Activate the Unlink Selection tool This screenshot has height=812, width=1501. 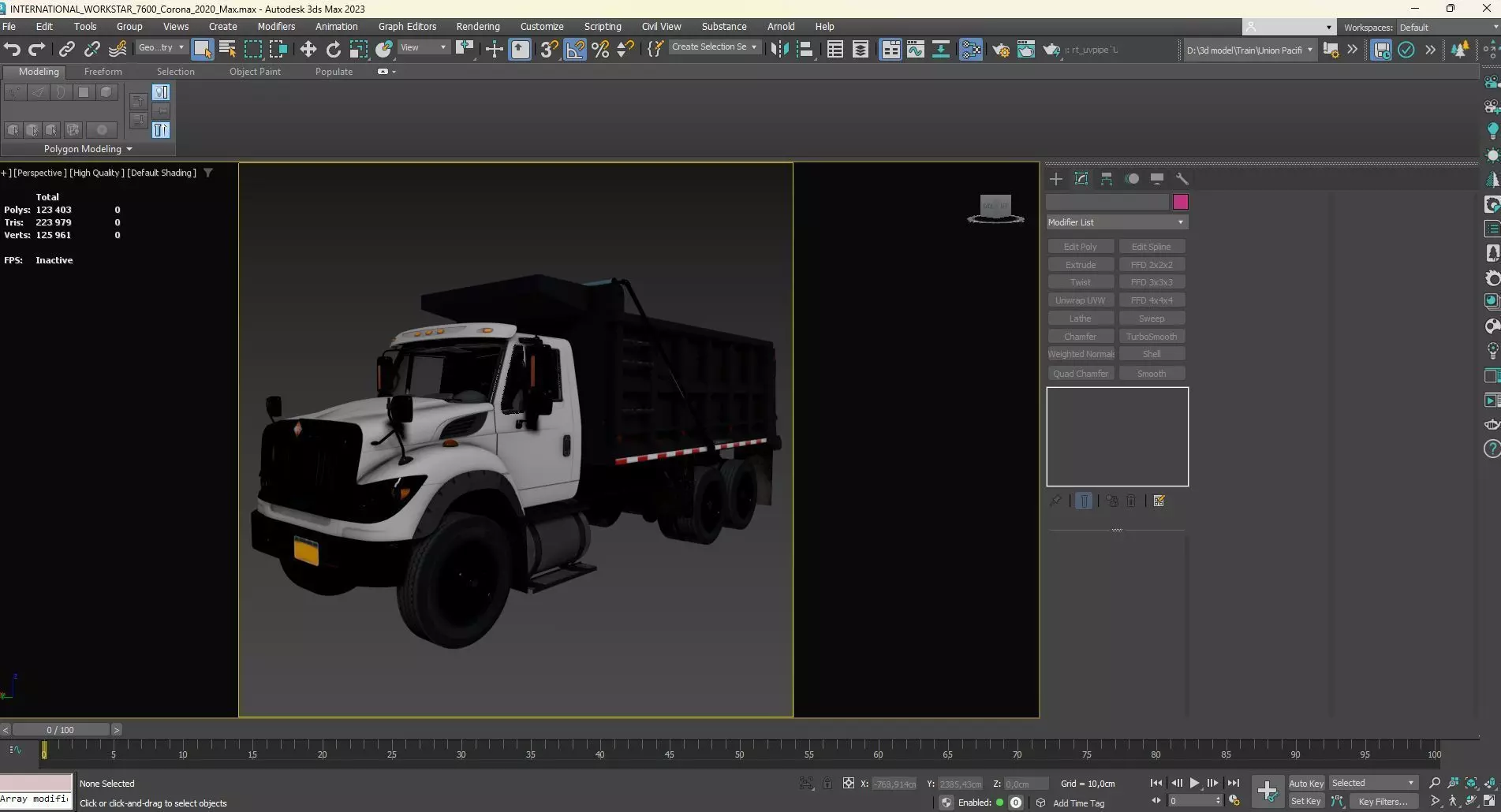(x=92, y=49)
